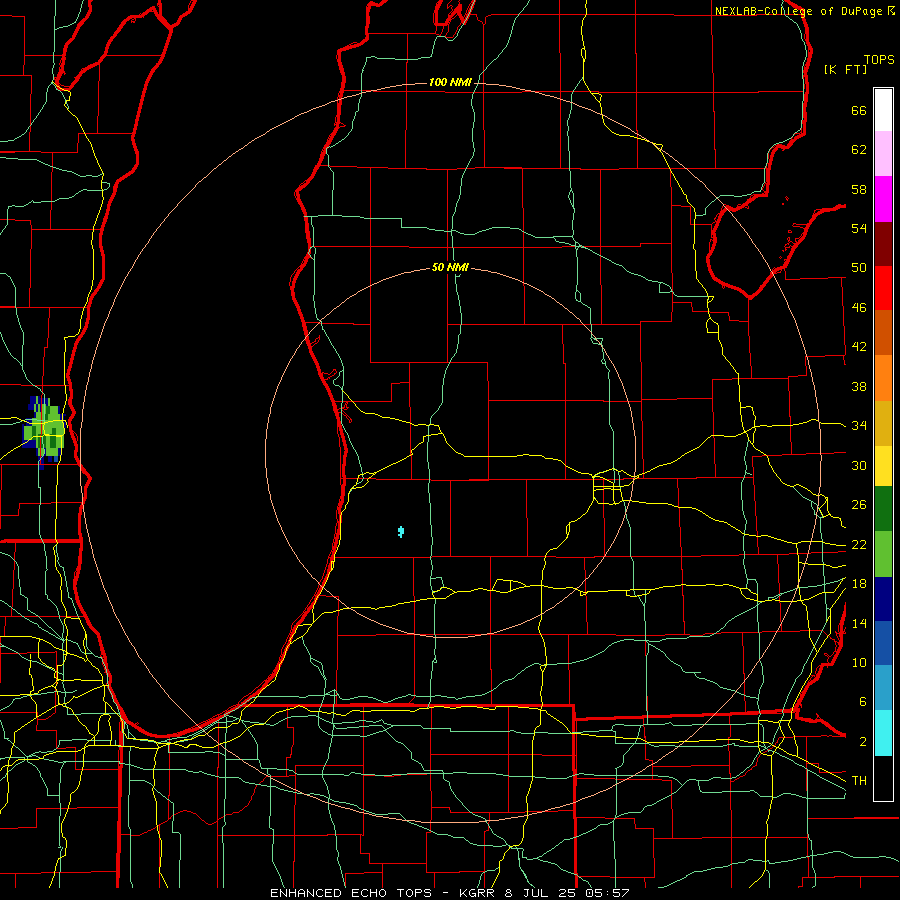Click the 6 legend value

click(x=862, y=702)
